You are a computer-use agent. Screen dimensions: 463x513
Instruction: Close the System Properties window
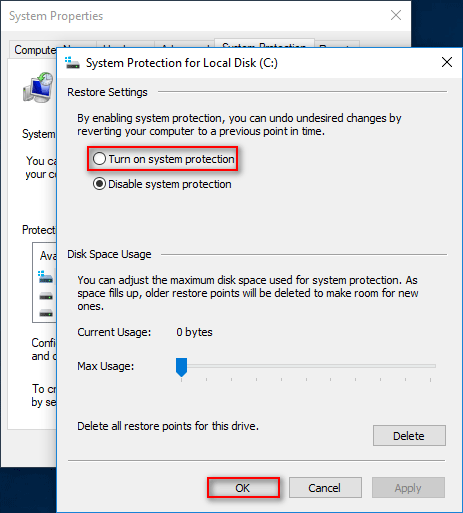(x=396, y=15)
